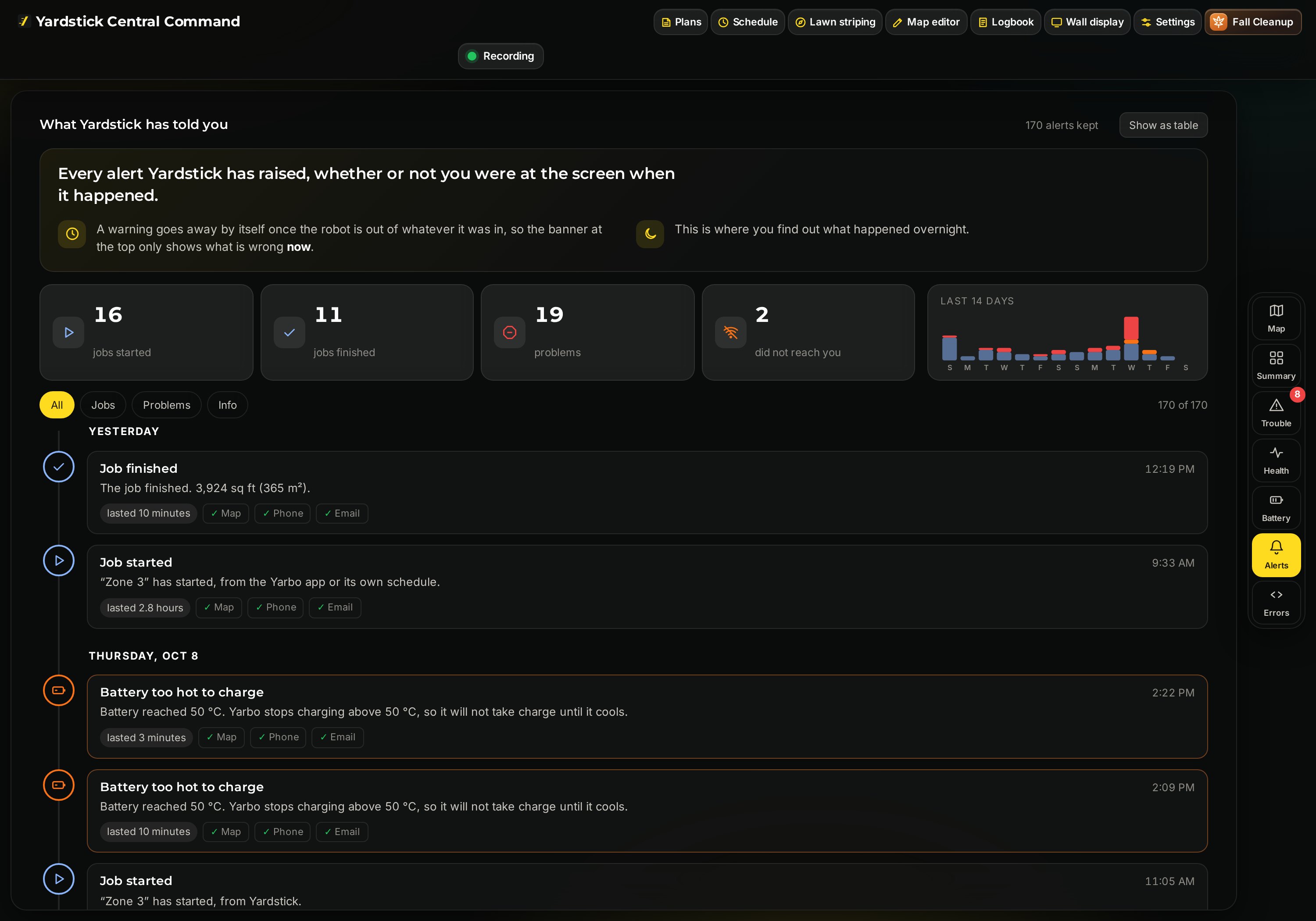Click Email tag on 2:22 PM alert
Screen dimensions: 1316x921
coord(338,737)
